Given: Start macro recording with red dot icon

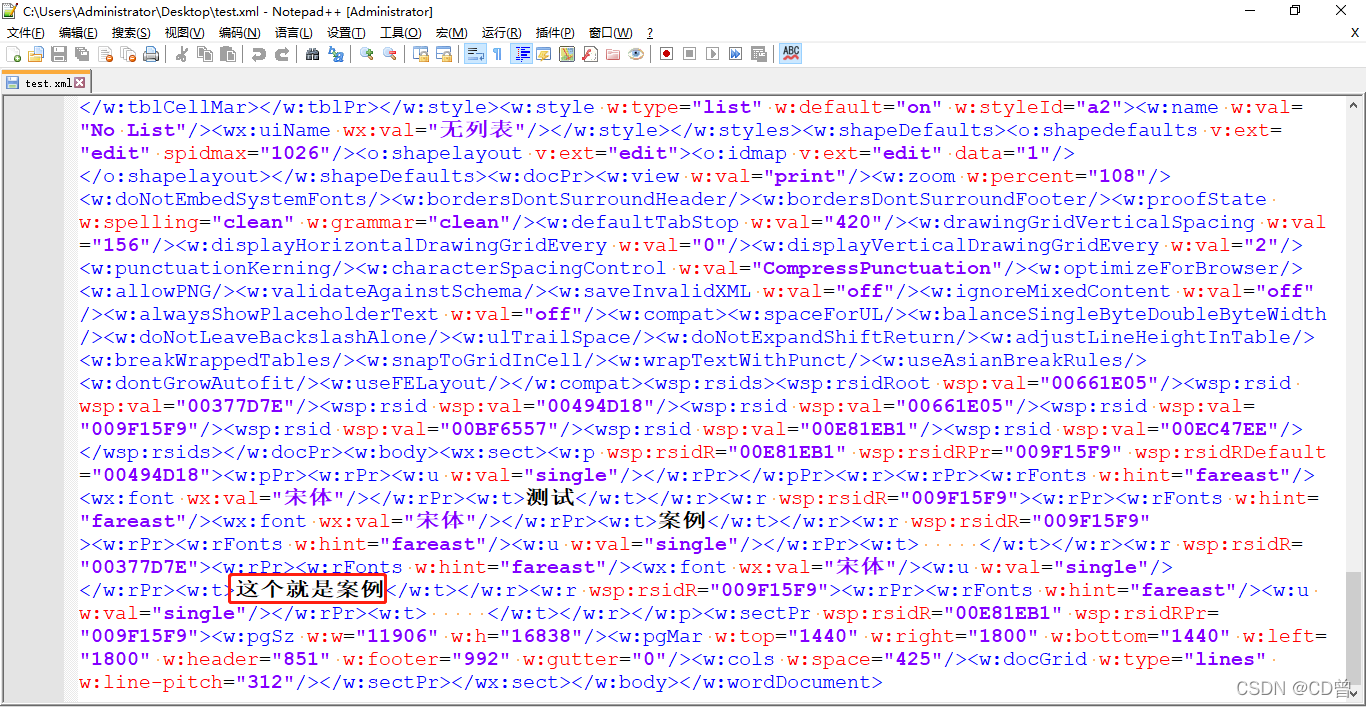Looking at the screenshot, I should pos(666,54).
